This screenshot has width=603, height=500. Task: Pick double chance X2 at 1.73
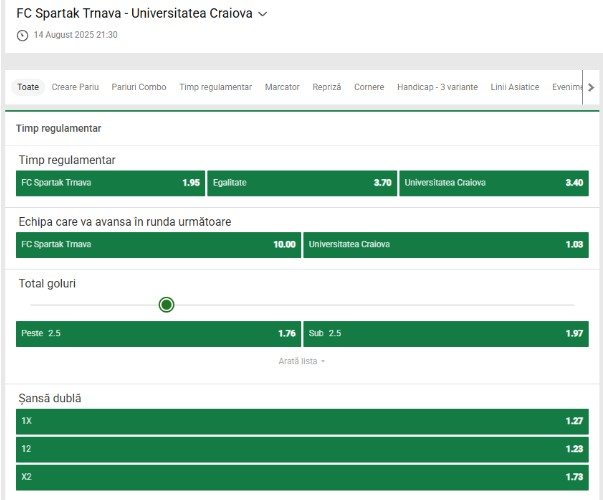point(302,477)
